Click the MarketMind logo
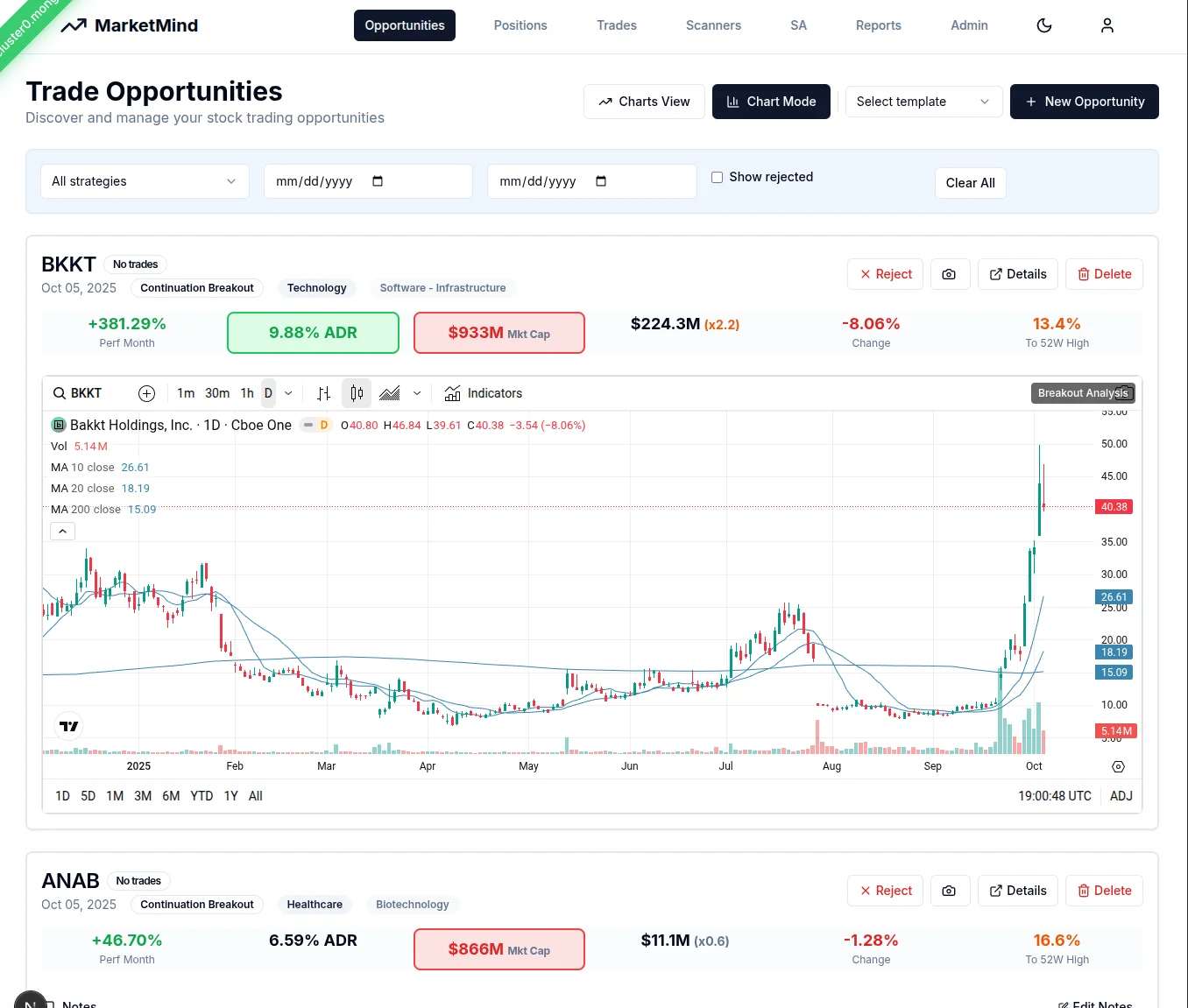The width and height of the screenshot is (1188, 1008). click(129, 25)
